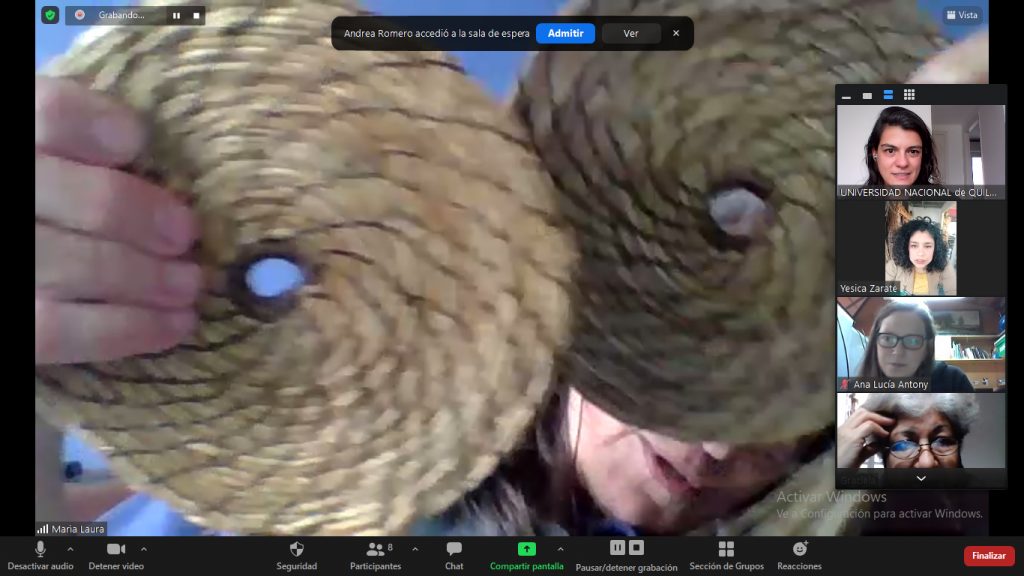
Task: Open the Chat panel
Action: tap(454, 555)
